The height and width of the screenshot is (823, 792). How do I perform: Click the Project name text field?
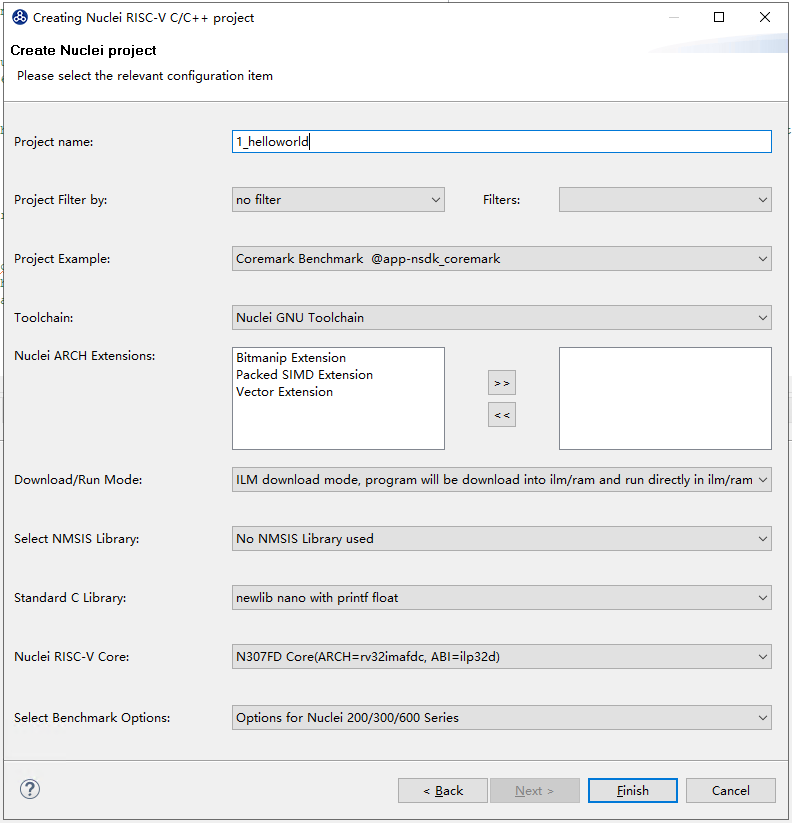pos(501,142)
